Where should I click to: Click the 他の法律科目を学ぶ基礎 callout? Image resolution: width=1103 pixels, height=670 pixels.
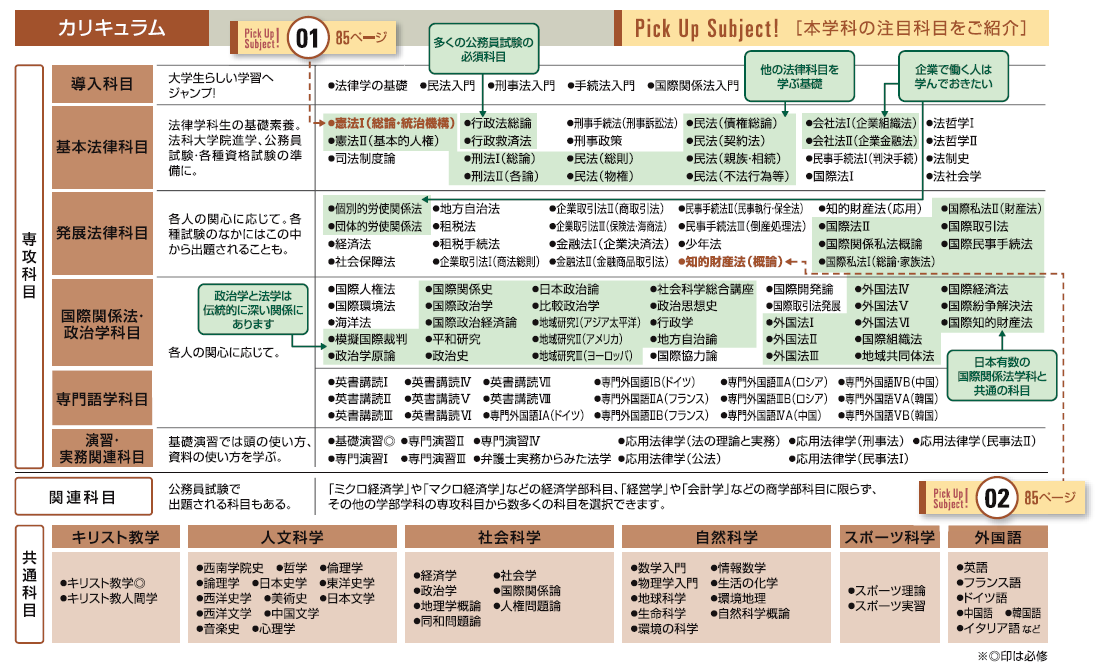tap(799, 78)
